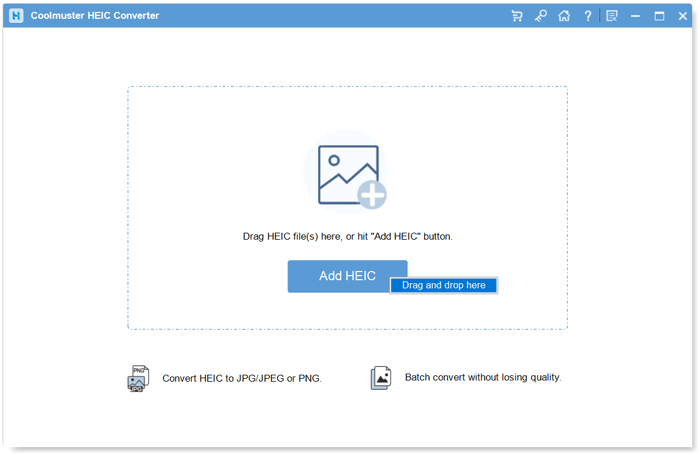Click the Coolmuster app logo icon

click(17, 16)
